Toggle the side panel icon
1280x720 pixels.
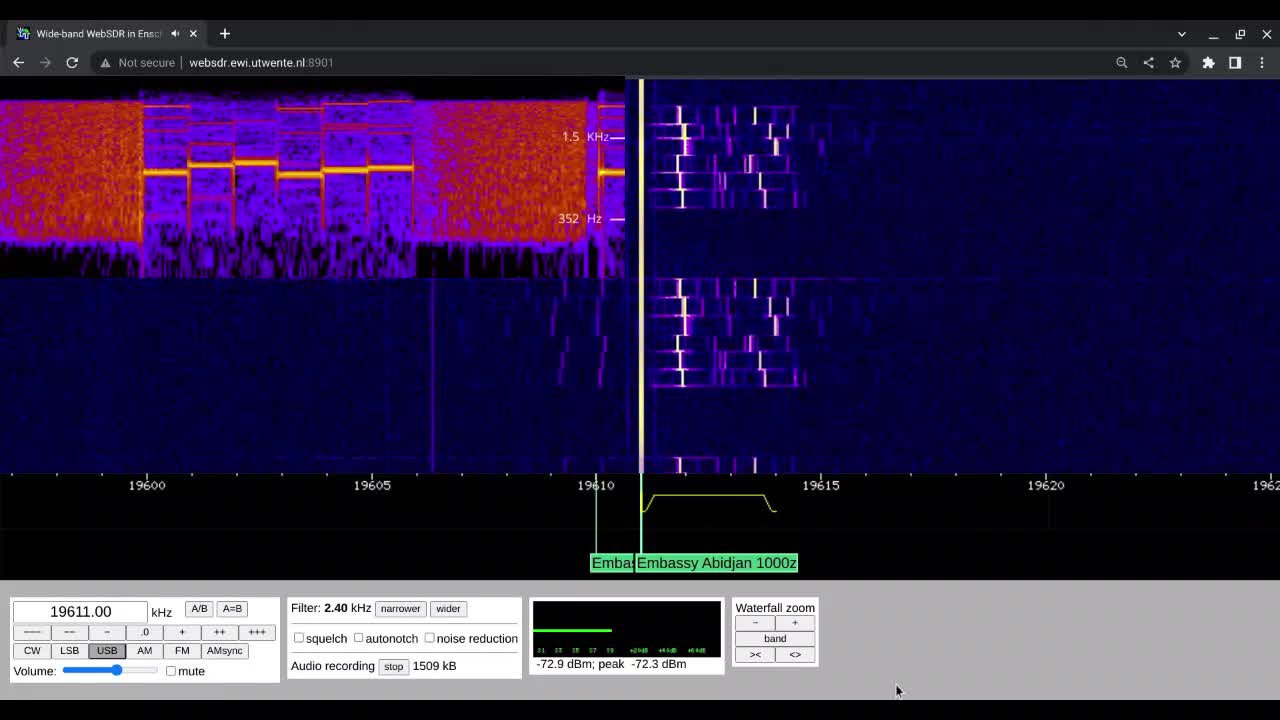[1235, 62]
